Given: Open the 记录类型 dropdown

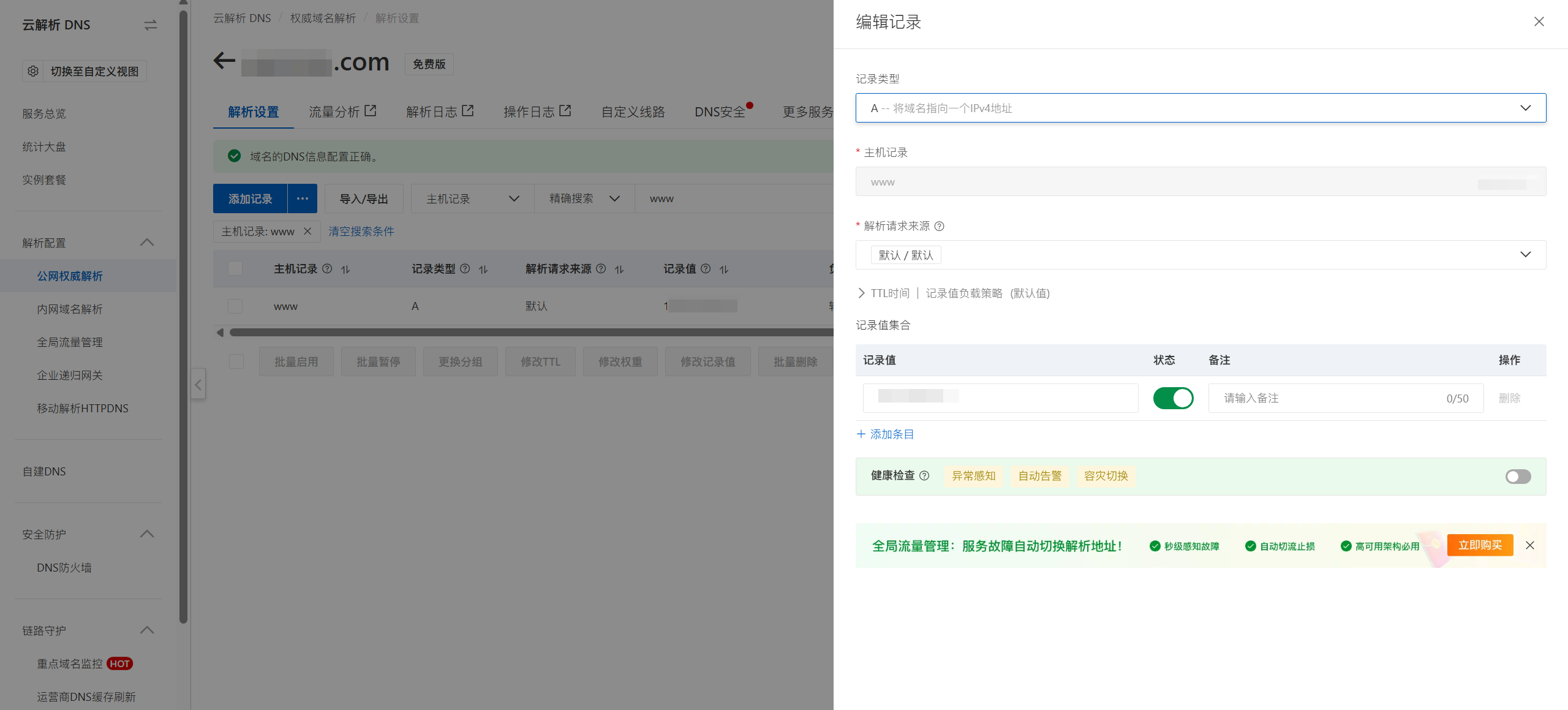Looking at the screenshot, I should point(1200,108).
